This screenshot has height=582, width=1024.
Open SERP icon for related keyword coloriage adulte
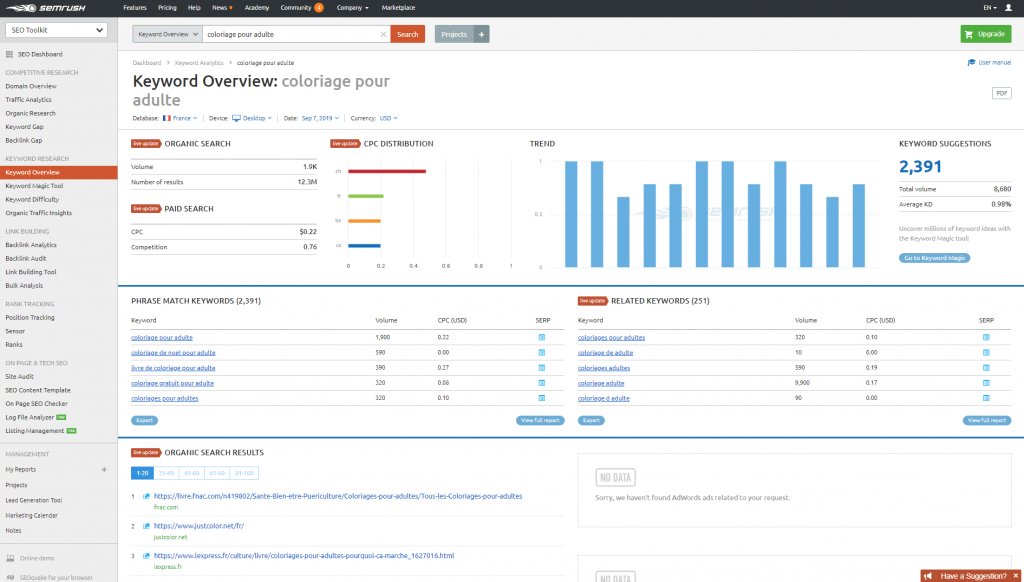[x=986, y=383]
